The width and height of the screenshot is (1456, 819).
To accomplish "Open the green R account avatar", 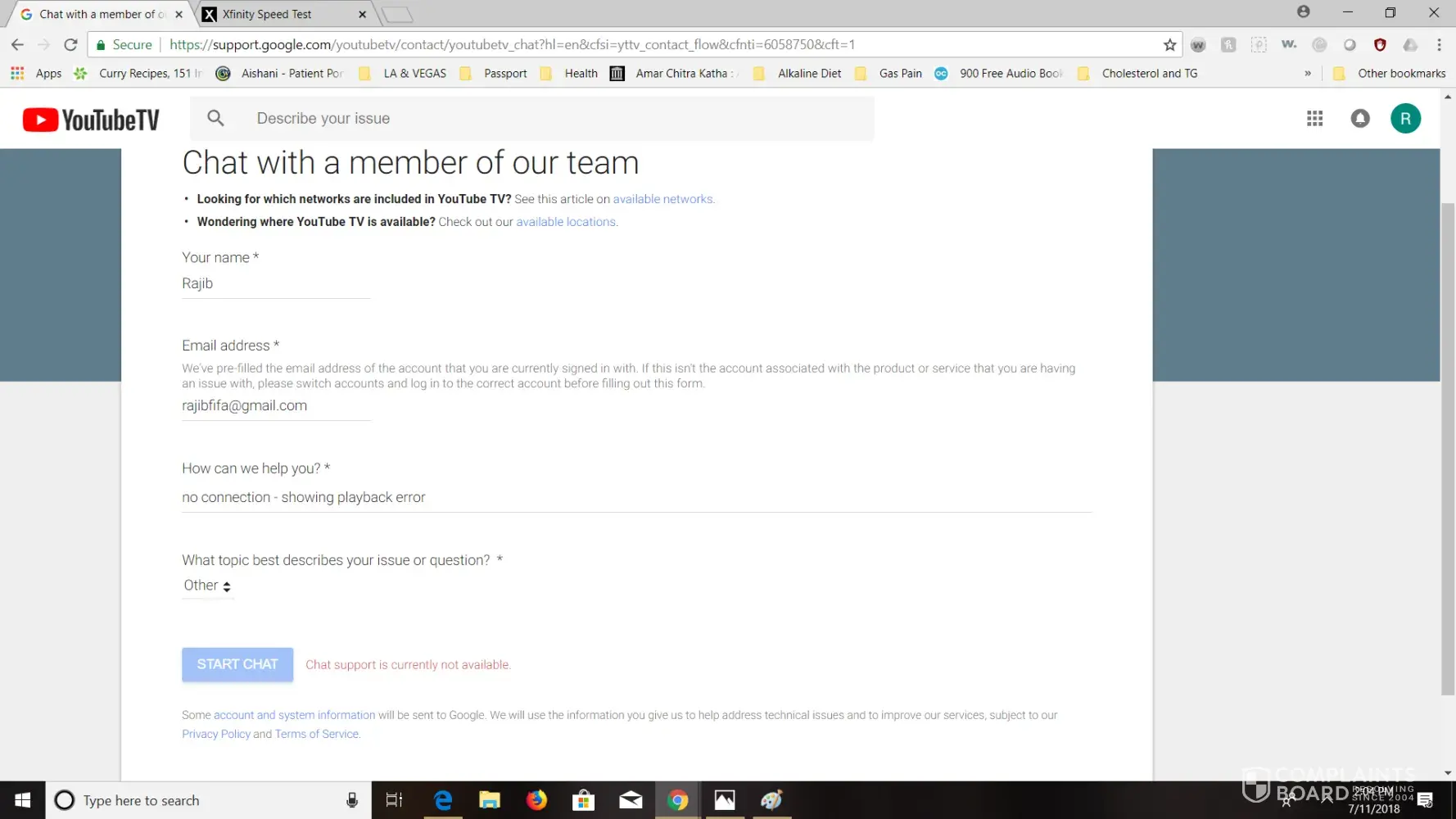I will [x=1405, y=119].
